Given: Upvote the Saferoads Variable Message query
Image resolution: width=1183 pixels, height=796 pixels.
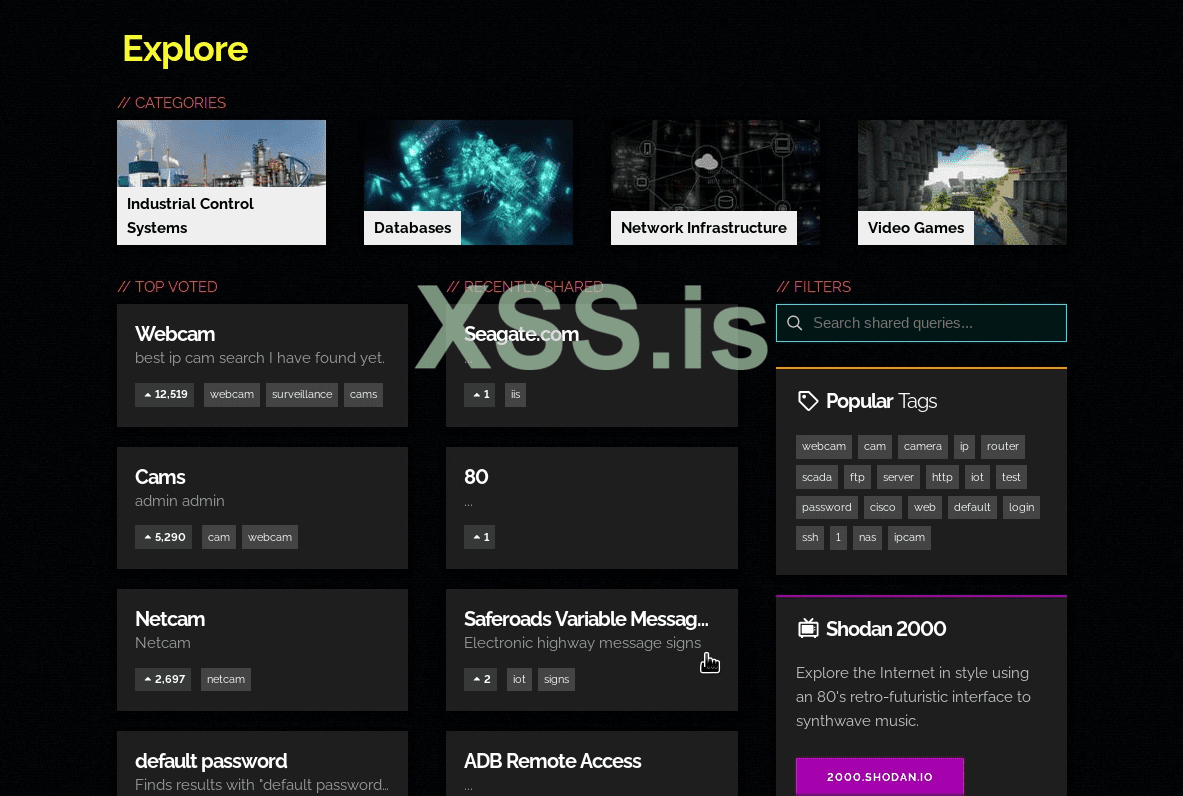Looking at the screenshot, I should pyautogui.click(x=480, y=679).
